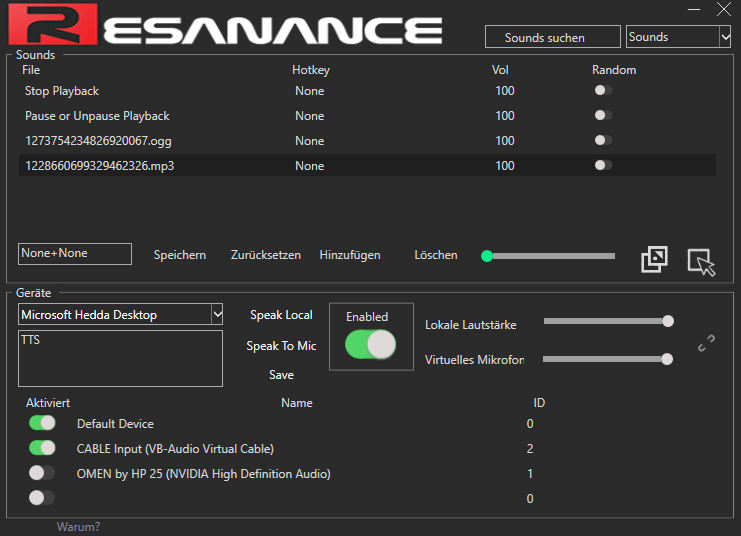The image size is (741, 536).
Task: Expand the Microsoft Hedda Desktop voice dropdown
Action: [217, 315]
